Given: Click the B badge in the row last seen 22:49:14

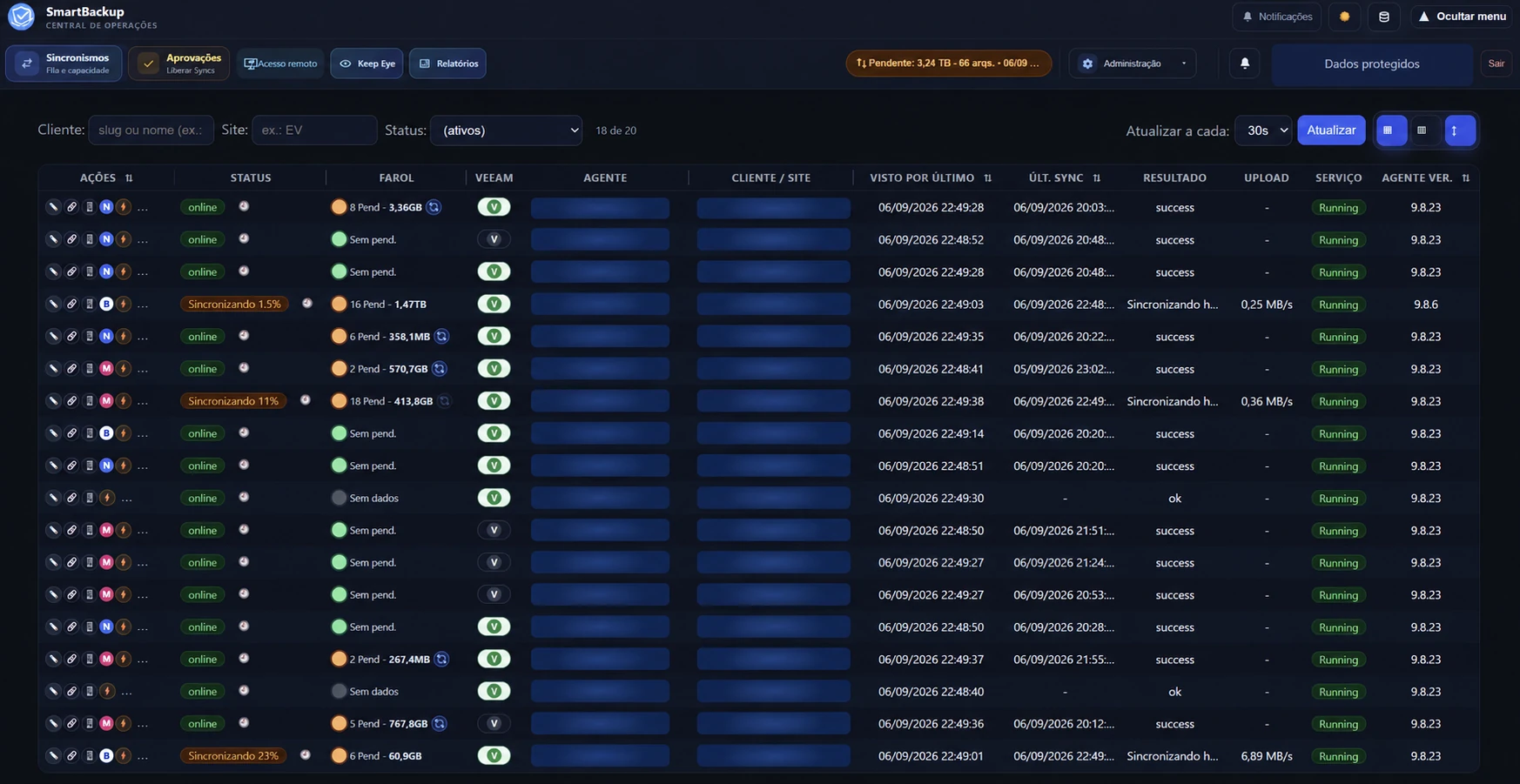Looking at the screenshot, I should coord(106,432).
